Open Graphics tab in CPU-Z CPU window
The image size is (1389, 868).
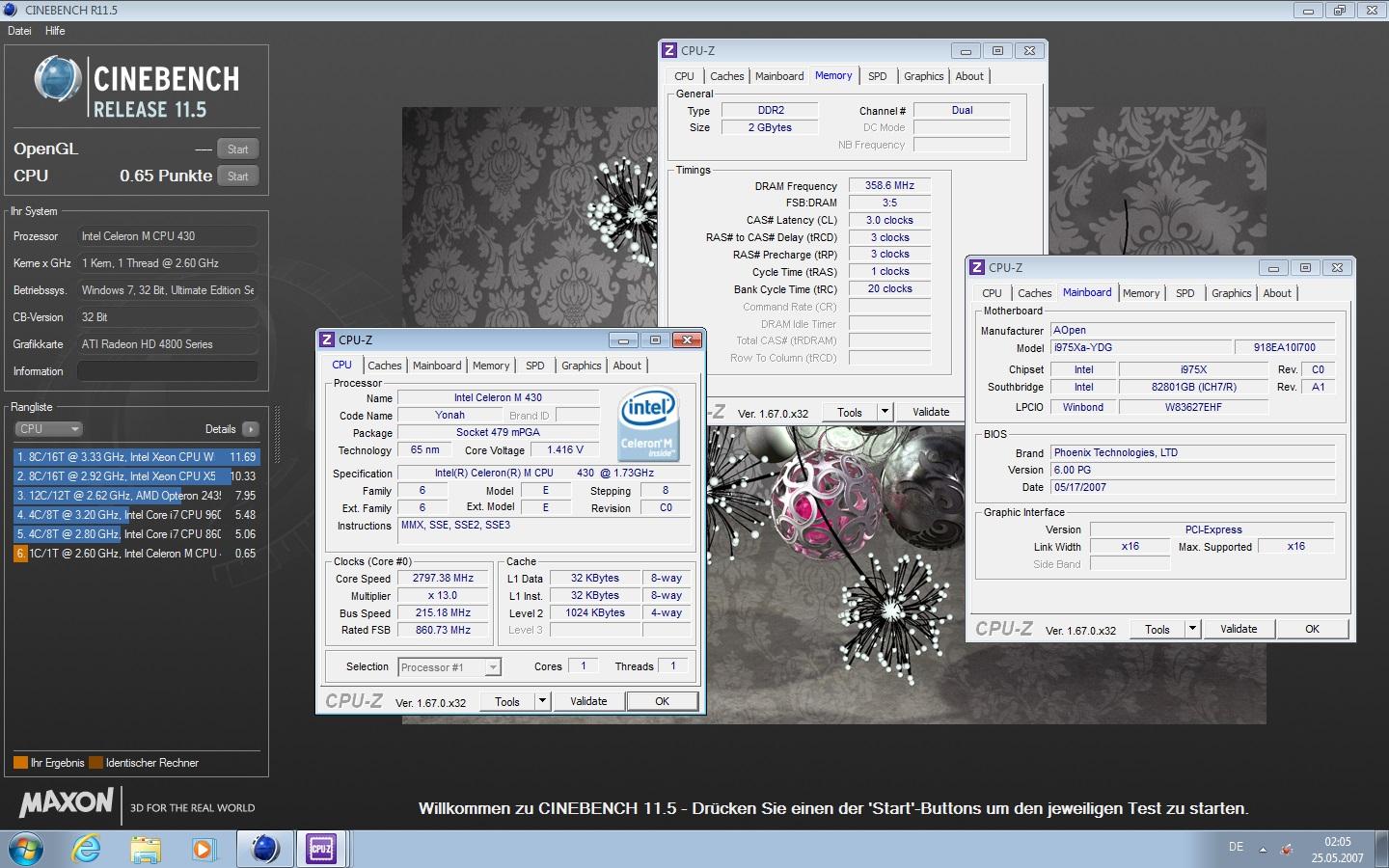point(581,366)
